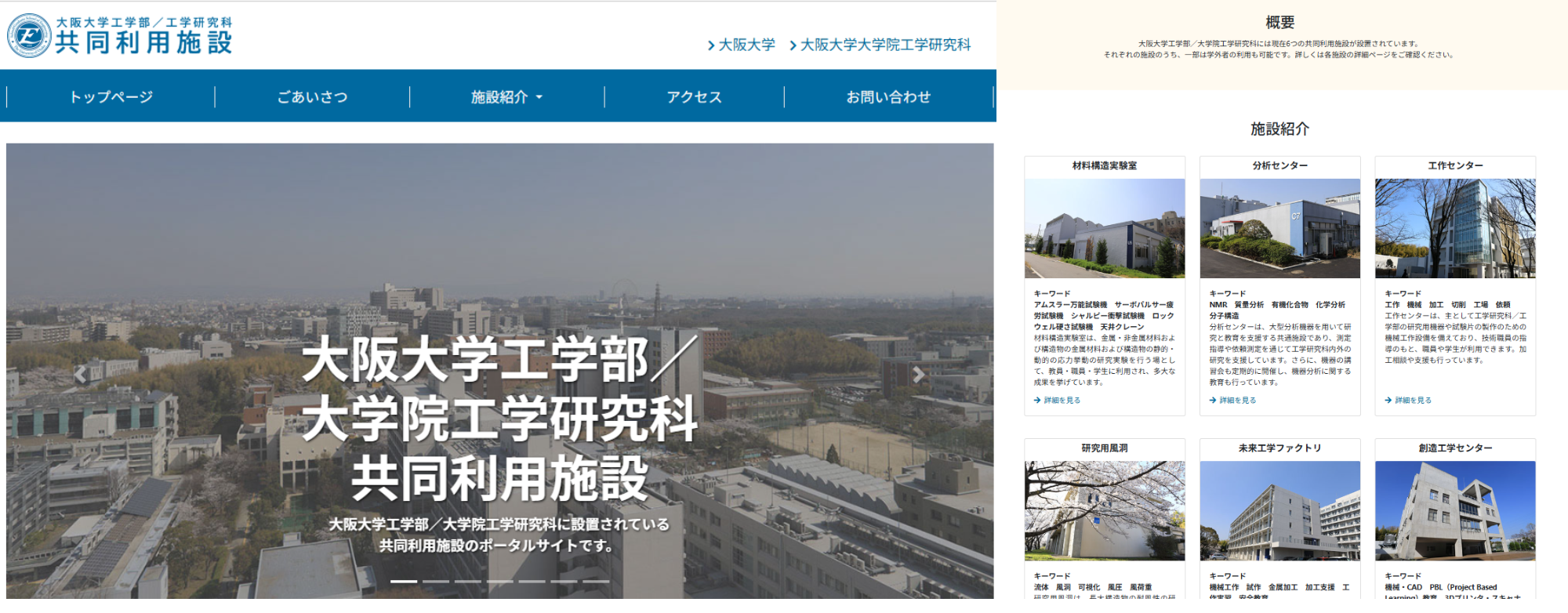Click the 材料構造実験室 building photo

click(1104, 228)
